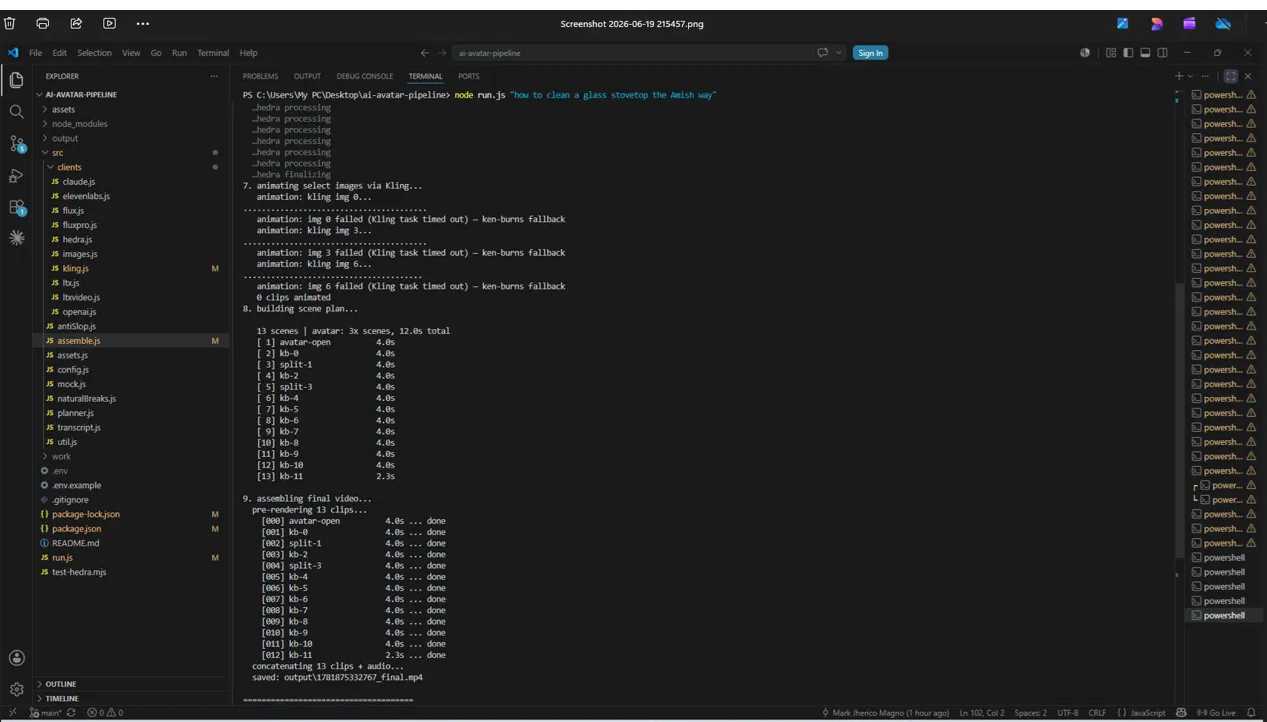Open the Terminal menu
This screenshot has width=1267, height=722.
[213, 53]
